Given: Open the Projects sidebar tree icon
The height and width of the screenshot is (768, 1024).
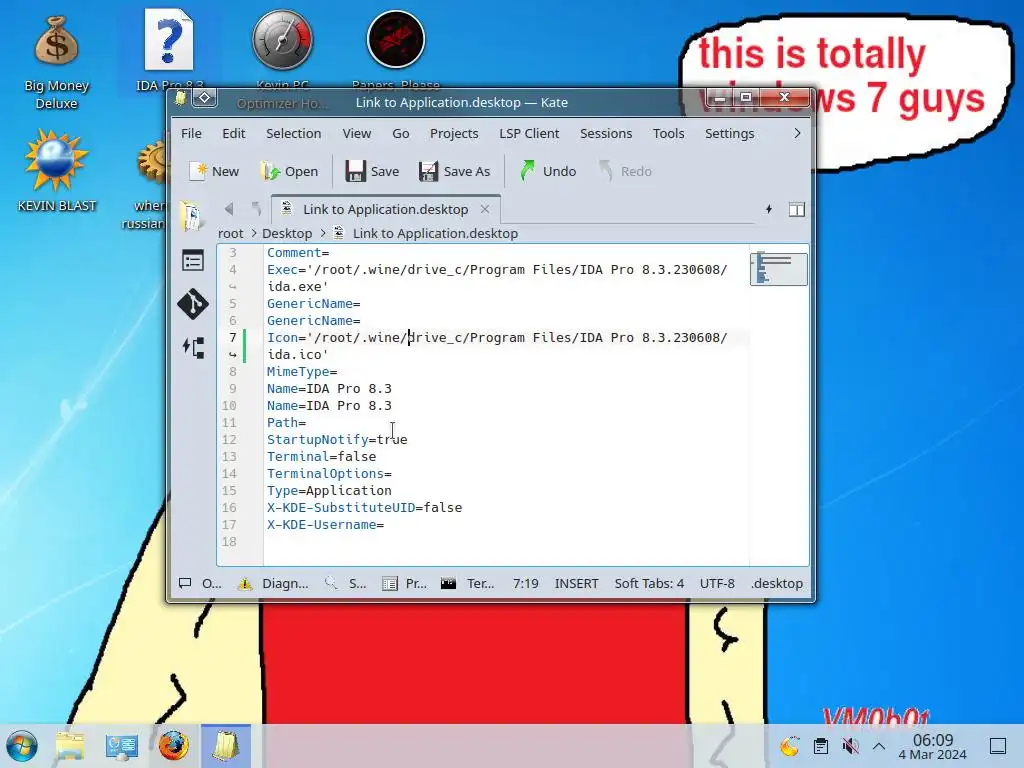Looking at the screenshot, I should (x=193, y=347).
